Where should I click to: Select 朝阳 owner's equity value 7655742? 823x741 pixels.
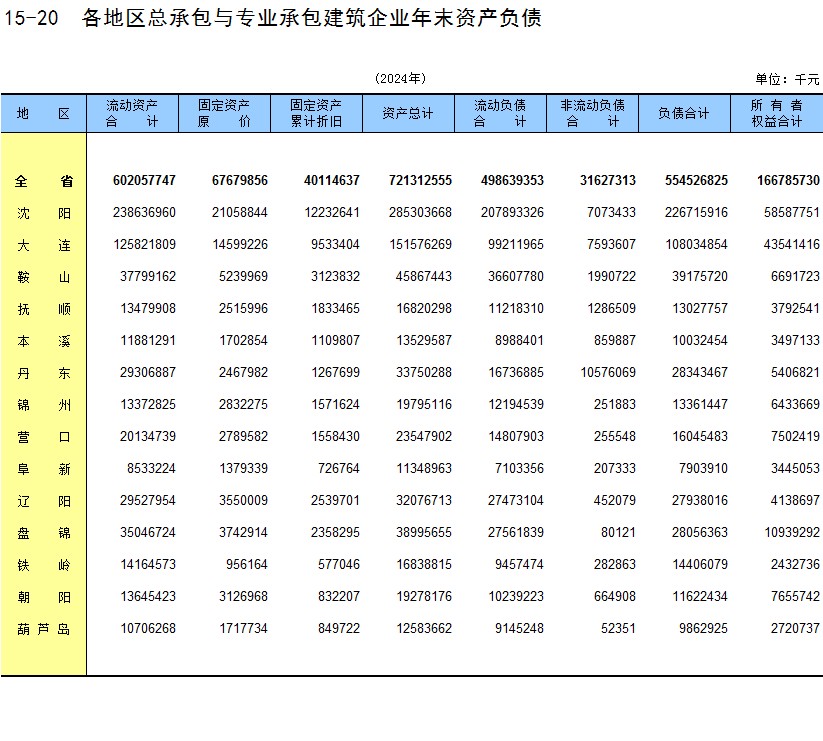click(x=791, y=597)
